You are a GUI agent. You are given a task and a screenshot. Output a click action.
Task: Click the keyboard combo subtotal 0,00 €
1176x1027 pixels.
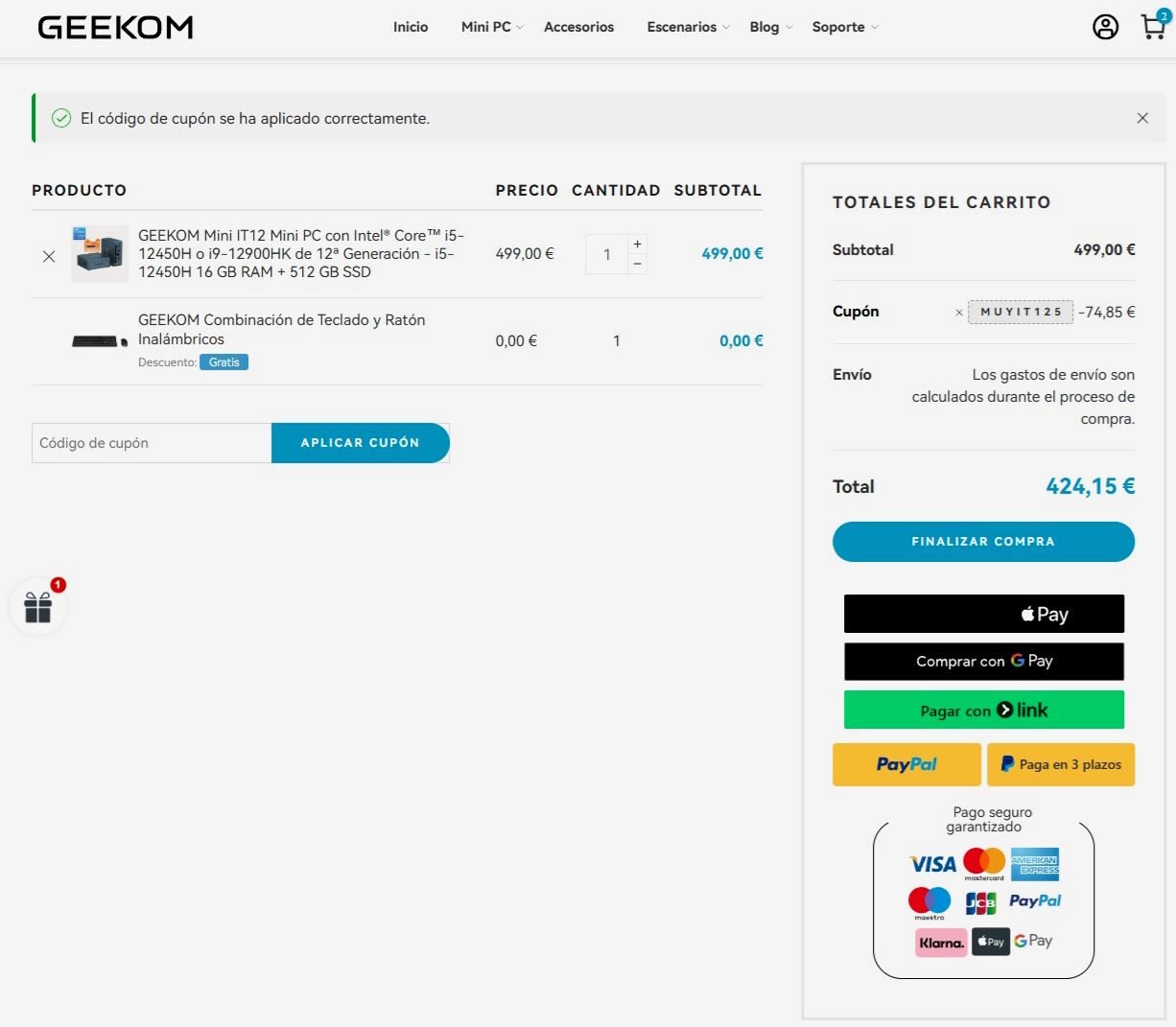coord(741,340)
